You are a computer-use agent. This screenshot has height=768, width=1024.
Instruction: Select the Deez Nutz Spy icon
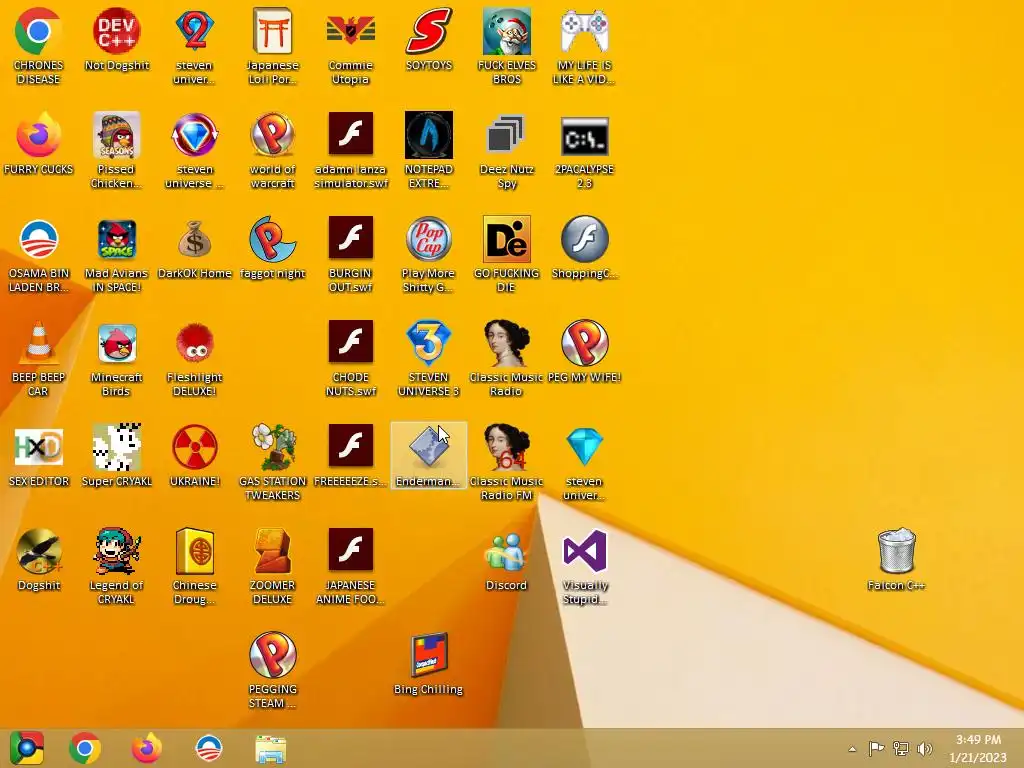tap(506, 136)
